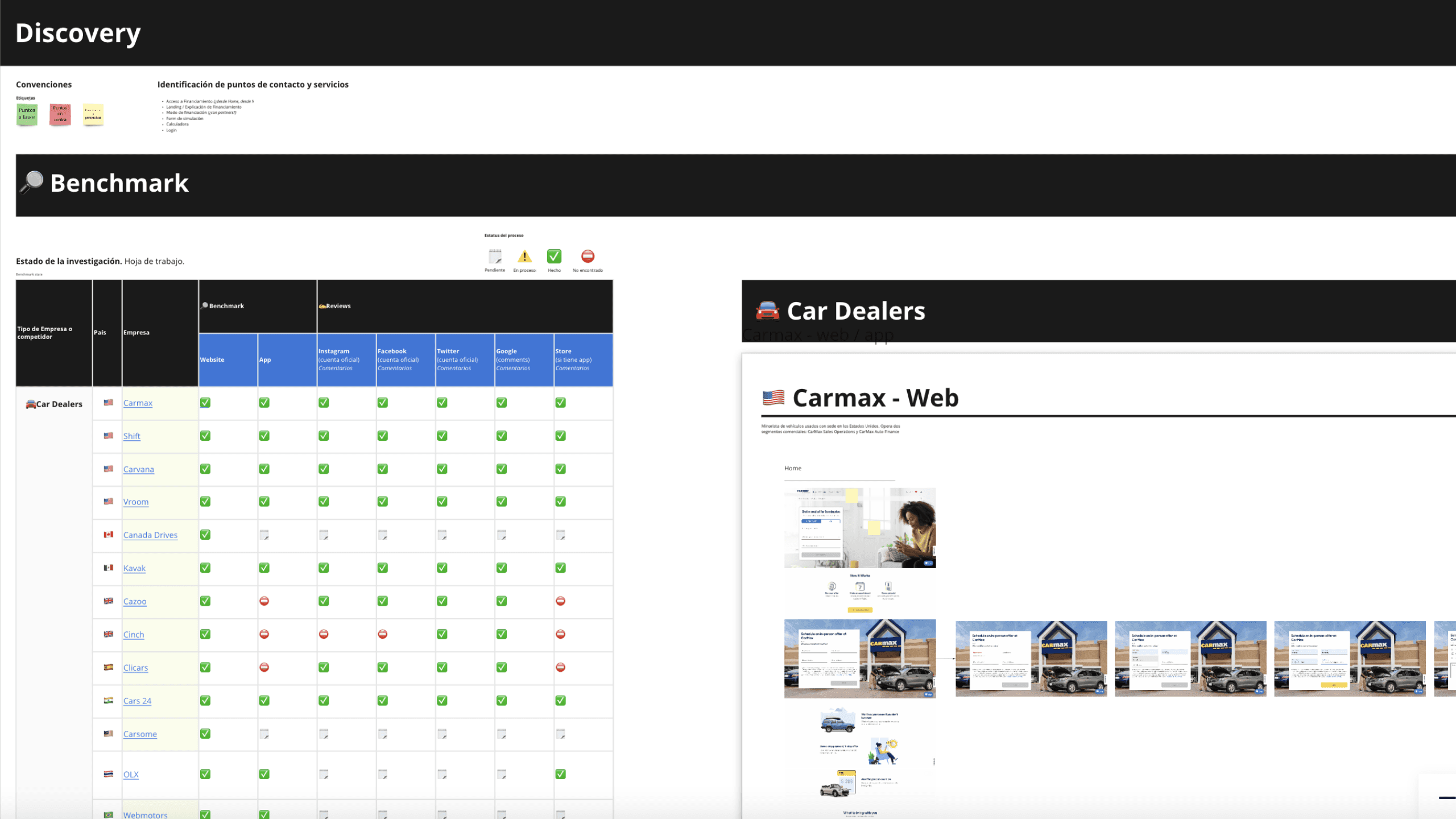
Task: Click the Mexico flag in Kavak row
Action: pos(108,568)
